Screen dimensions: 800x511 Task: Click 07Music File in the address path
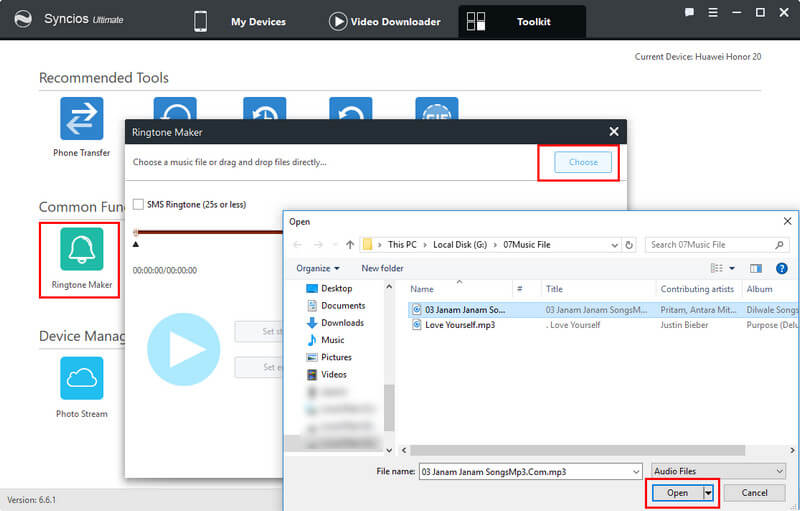click(527, 245)
